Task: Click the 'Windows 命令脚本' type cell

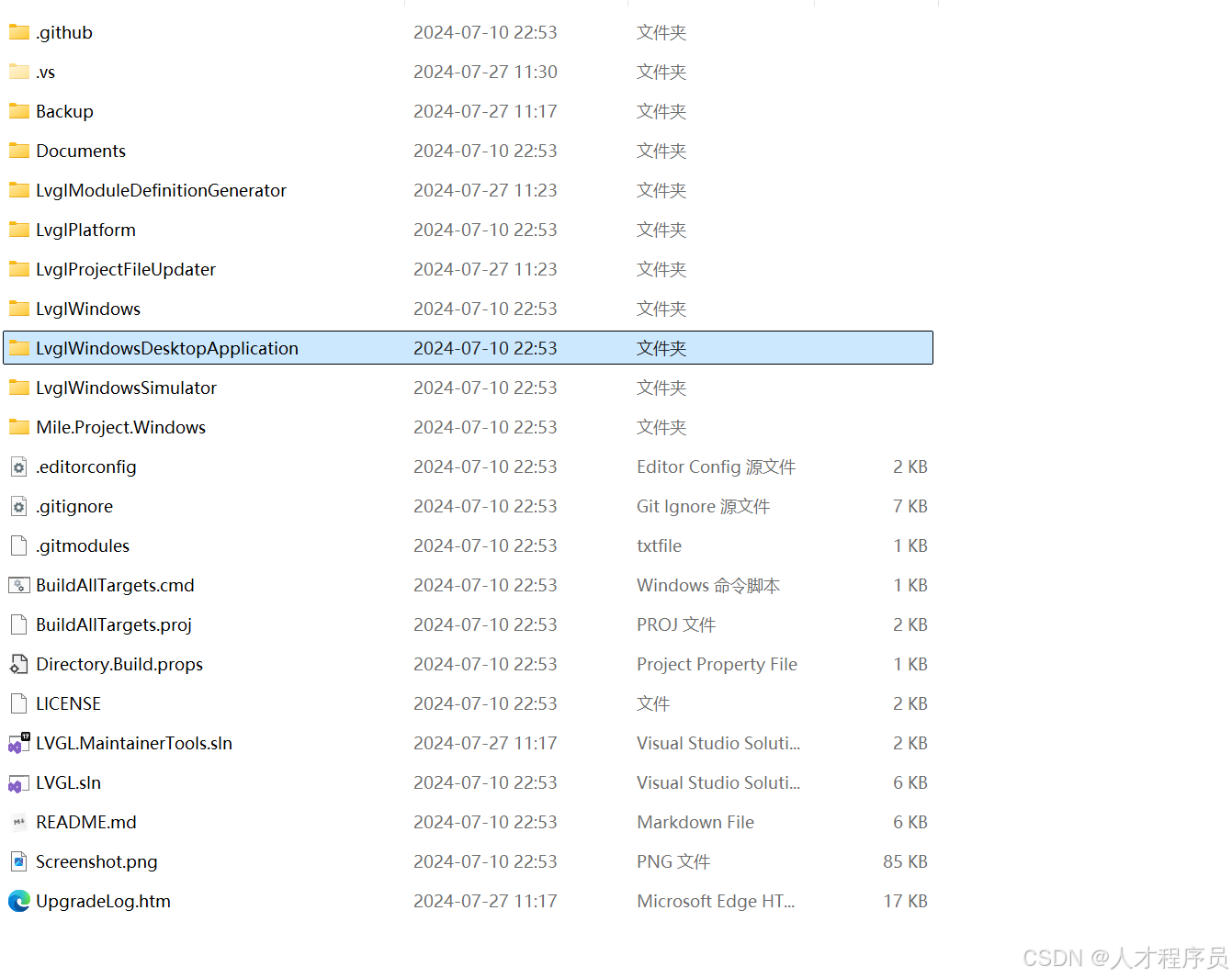Action: pos(708,585)
